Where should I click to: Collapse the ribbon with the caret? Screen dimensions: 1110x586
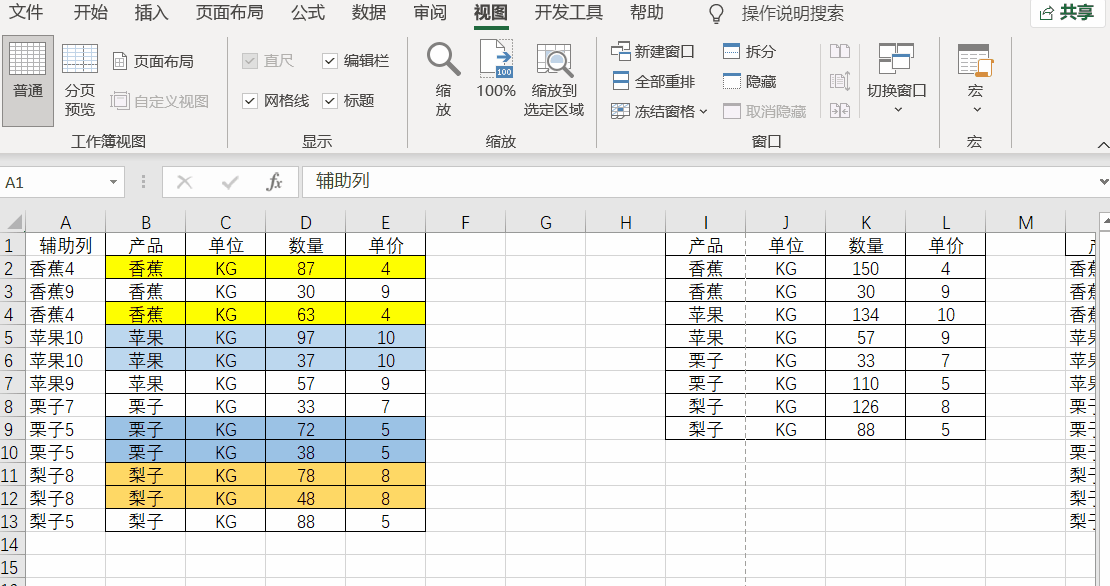click(x=1102, y=144)
